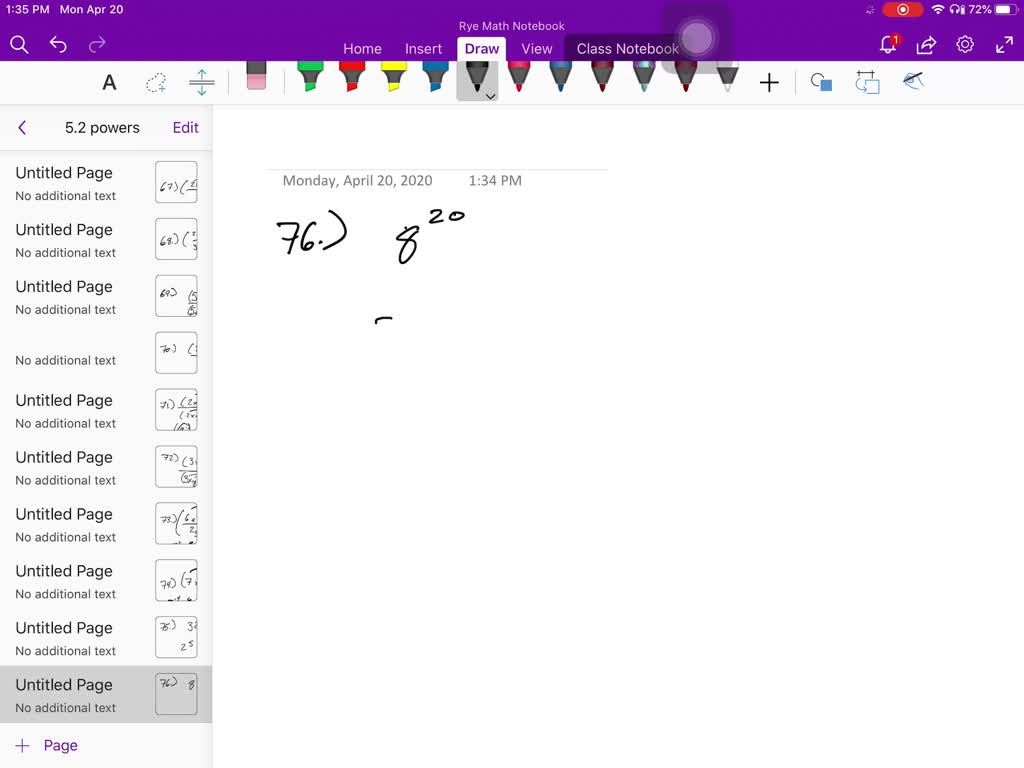Open notifications bell
The width and height of the screenshot is (1024, 768).
tap(888, 45)
